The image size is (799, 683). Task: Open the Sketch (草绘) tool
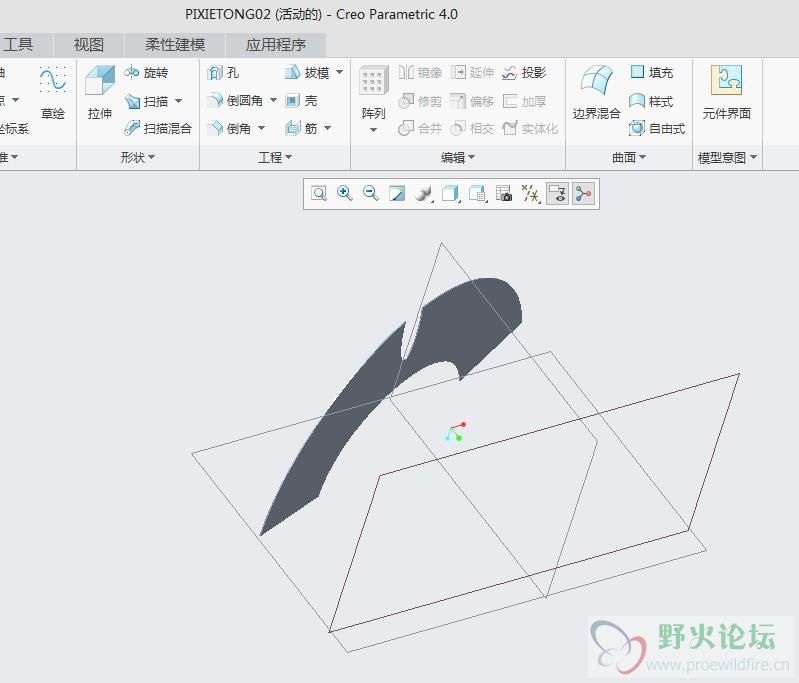[53, 92]
